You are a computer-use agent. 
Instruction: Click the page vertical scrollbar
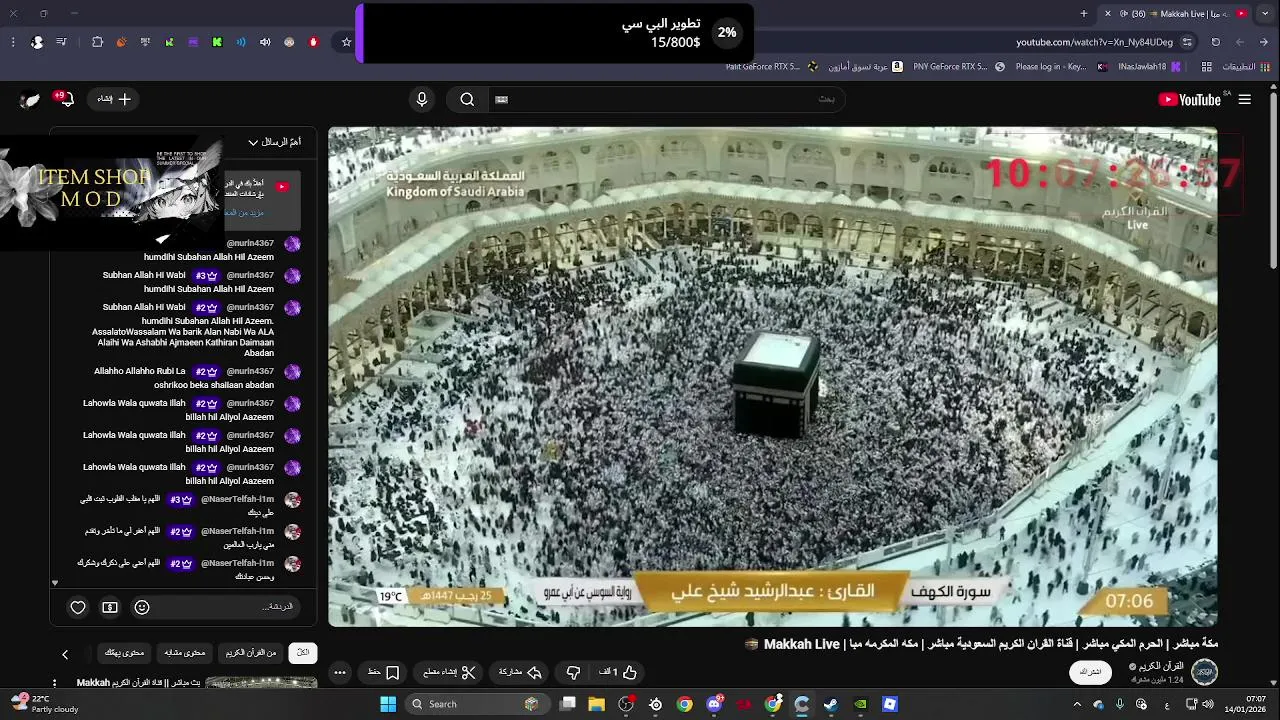click(1273, 180)
